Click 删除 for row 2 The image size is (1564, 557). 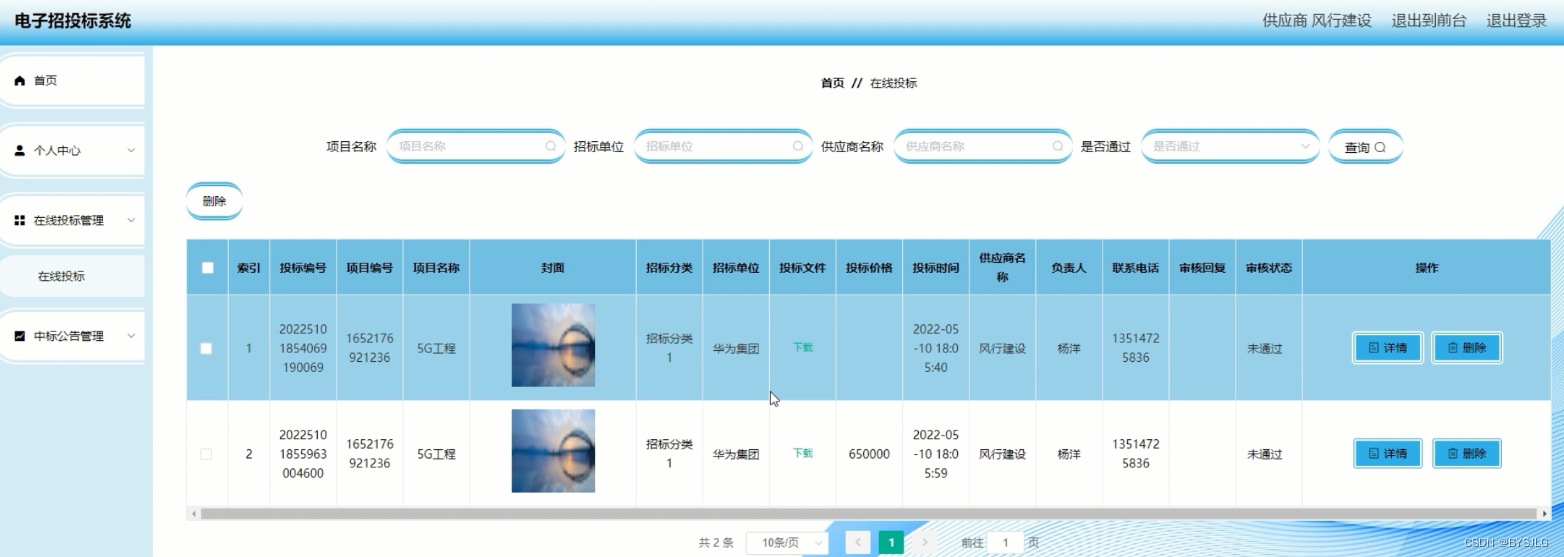pyautogui.click(x=1467, y=453)
